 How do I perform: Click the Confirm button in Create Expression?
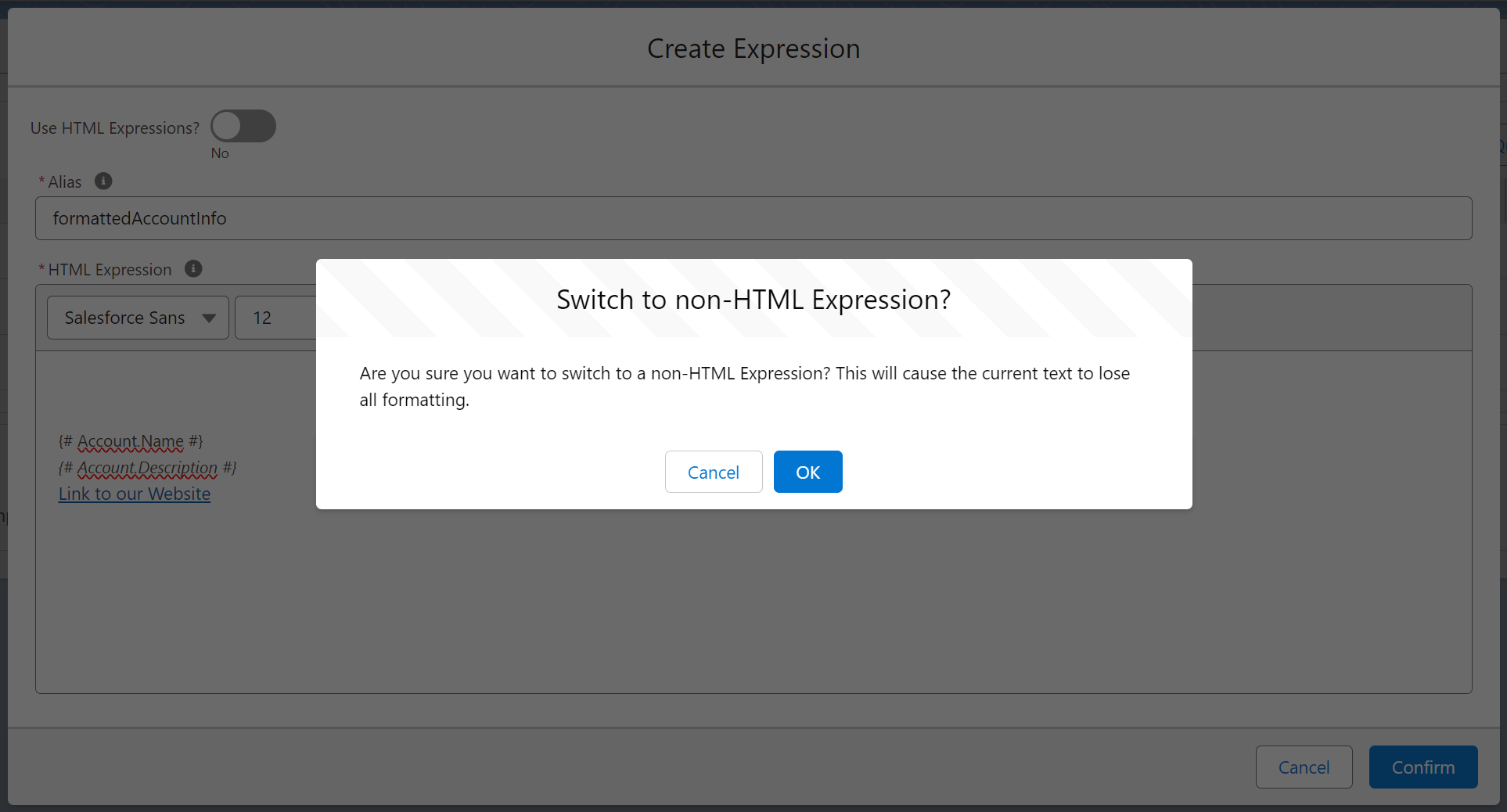[x=1423, y=767]
